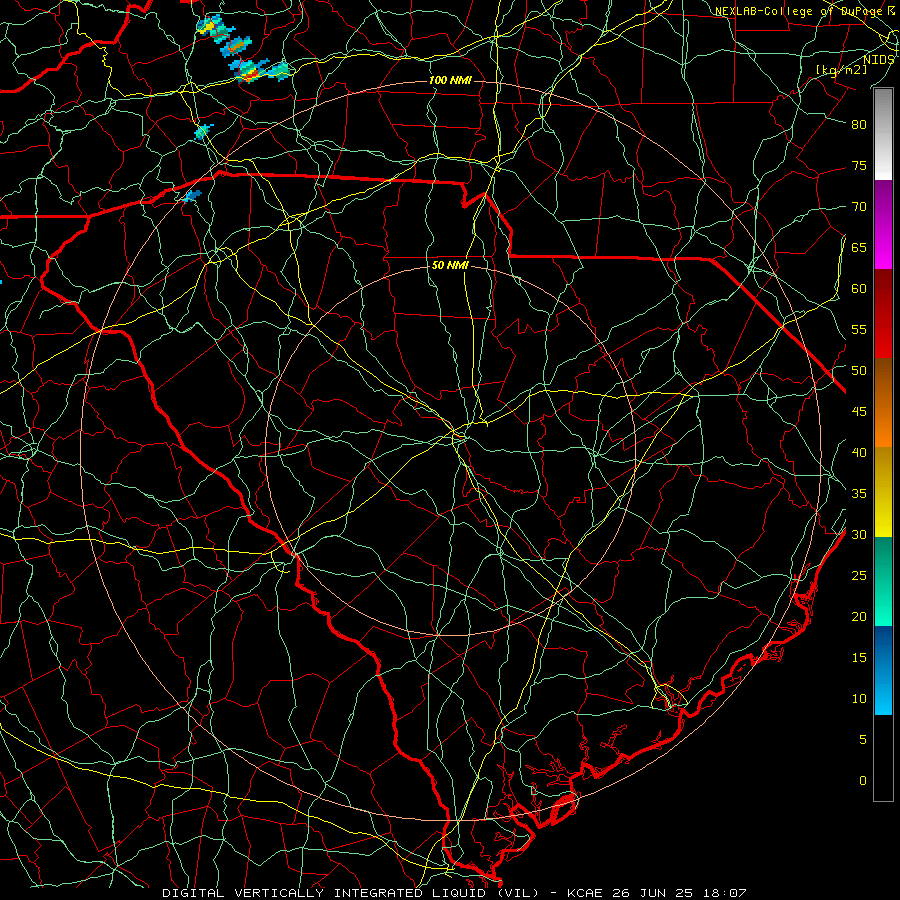Click the 0 value on the color scale
900x900 pixels.
point(863,781)
